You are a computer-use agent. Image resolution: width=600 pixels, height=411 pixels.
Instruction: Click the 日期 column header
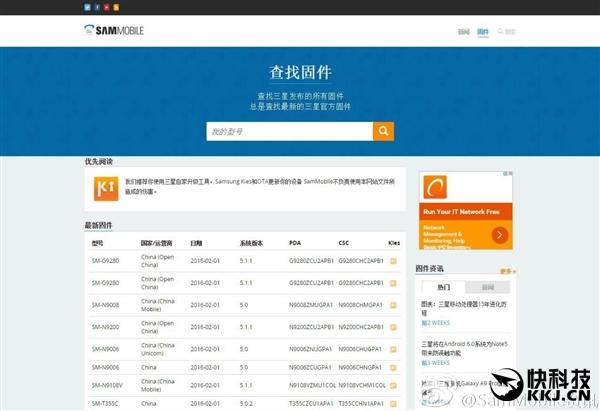coord(196,243)
